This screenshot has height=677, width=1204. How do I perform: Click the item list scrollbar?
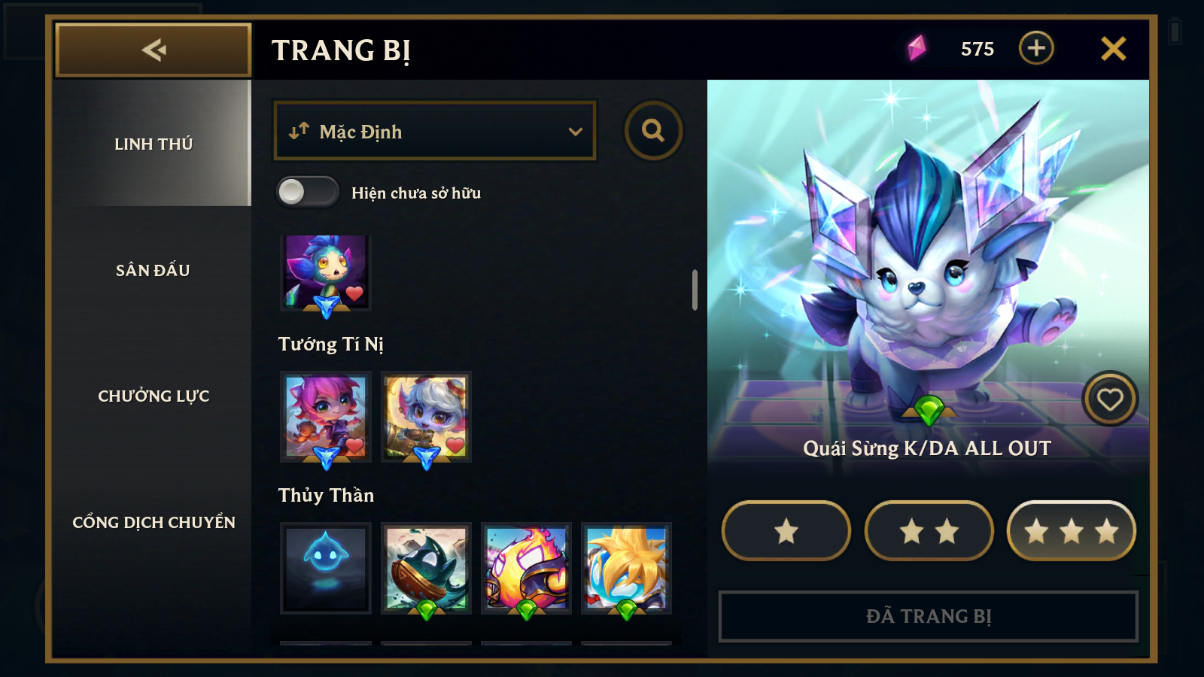695,290
